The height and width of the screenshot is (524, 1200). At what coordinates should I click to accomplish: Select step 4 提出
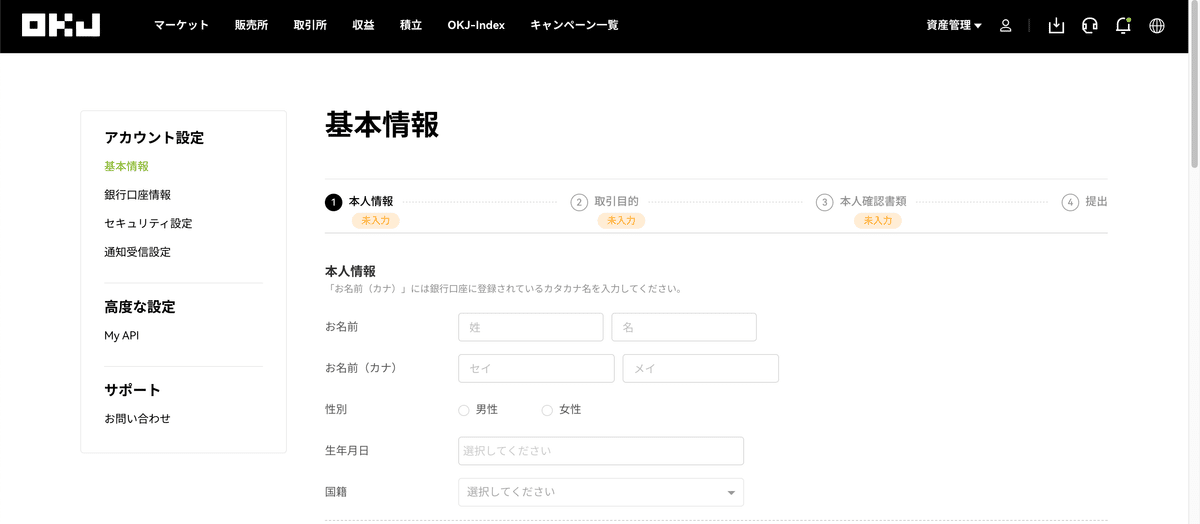pos(1085,202)
